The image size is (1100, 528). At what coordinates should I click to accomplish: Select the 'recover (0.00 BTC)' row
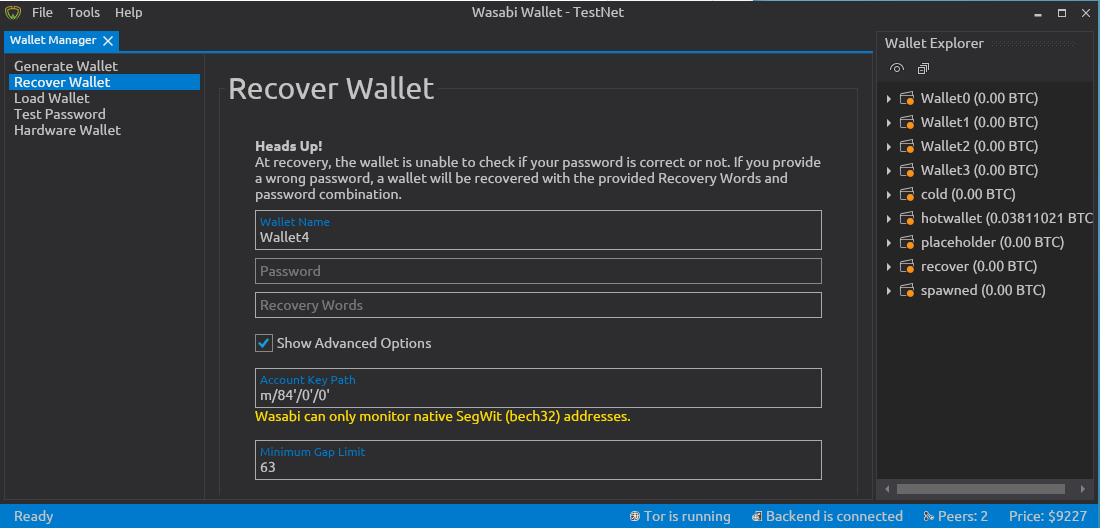coord(986,266)
